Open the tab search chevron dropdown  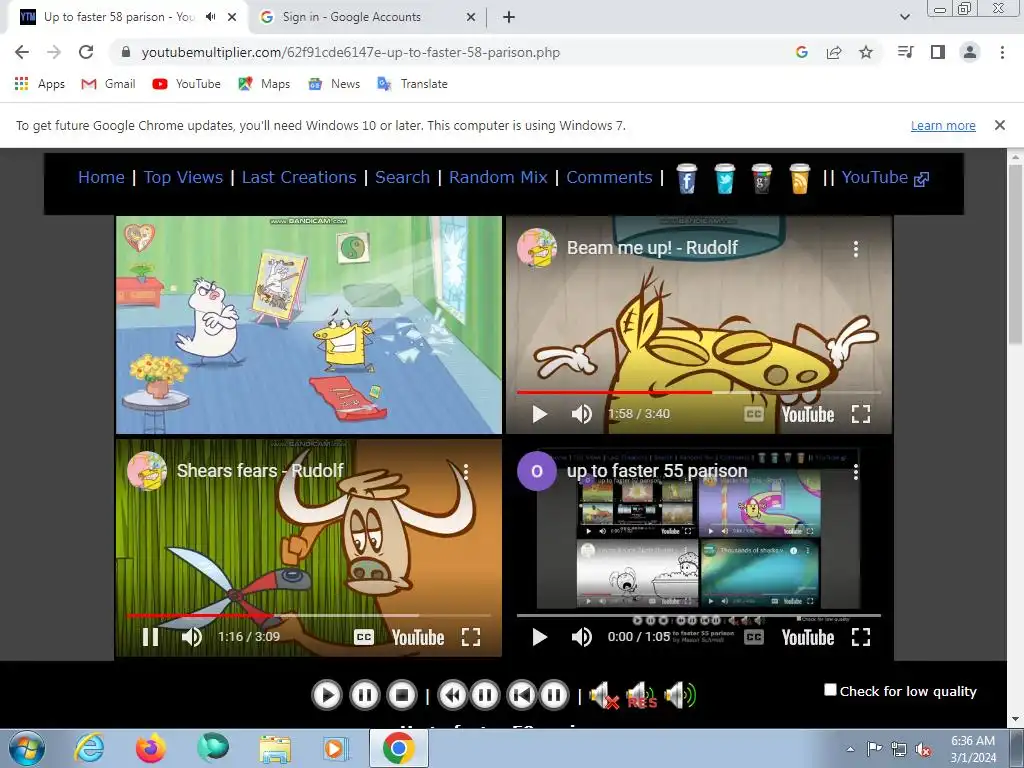coord(904,17)
